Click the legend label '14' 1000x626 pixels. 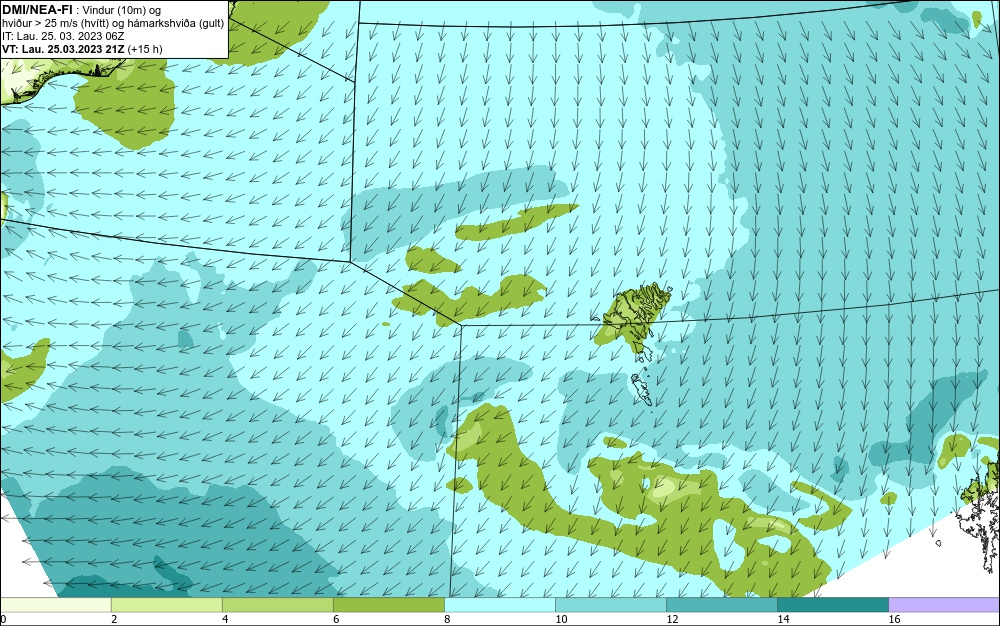point(783,619)
